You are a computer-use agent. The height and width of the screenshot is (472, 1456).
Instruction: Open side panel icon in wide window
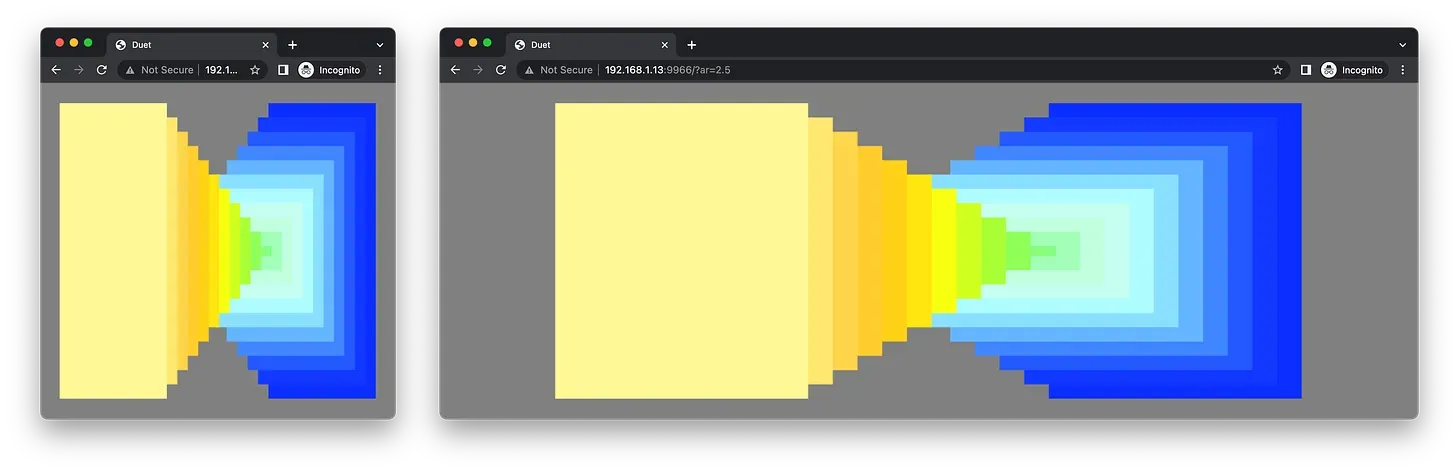(1305, 70)
